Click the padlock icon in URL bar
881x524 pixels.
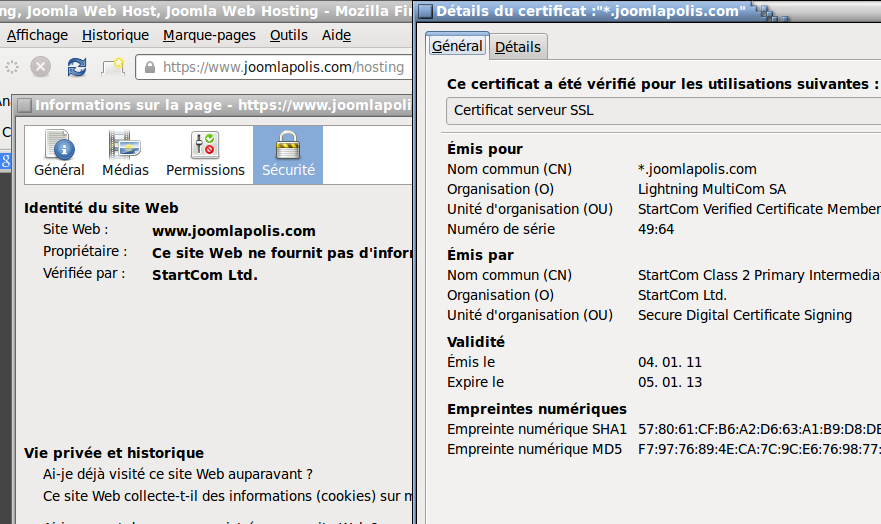coord(150,67)
